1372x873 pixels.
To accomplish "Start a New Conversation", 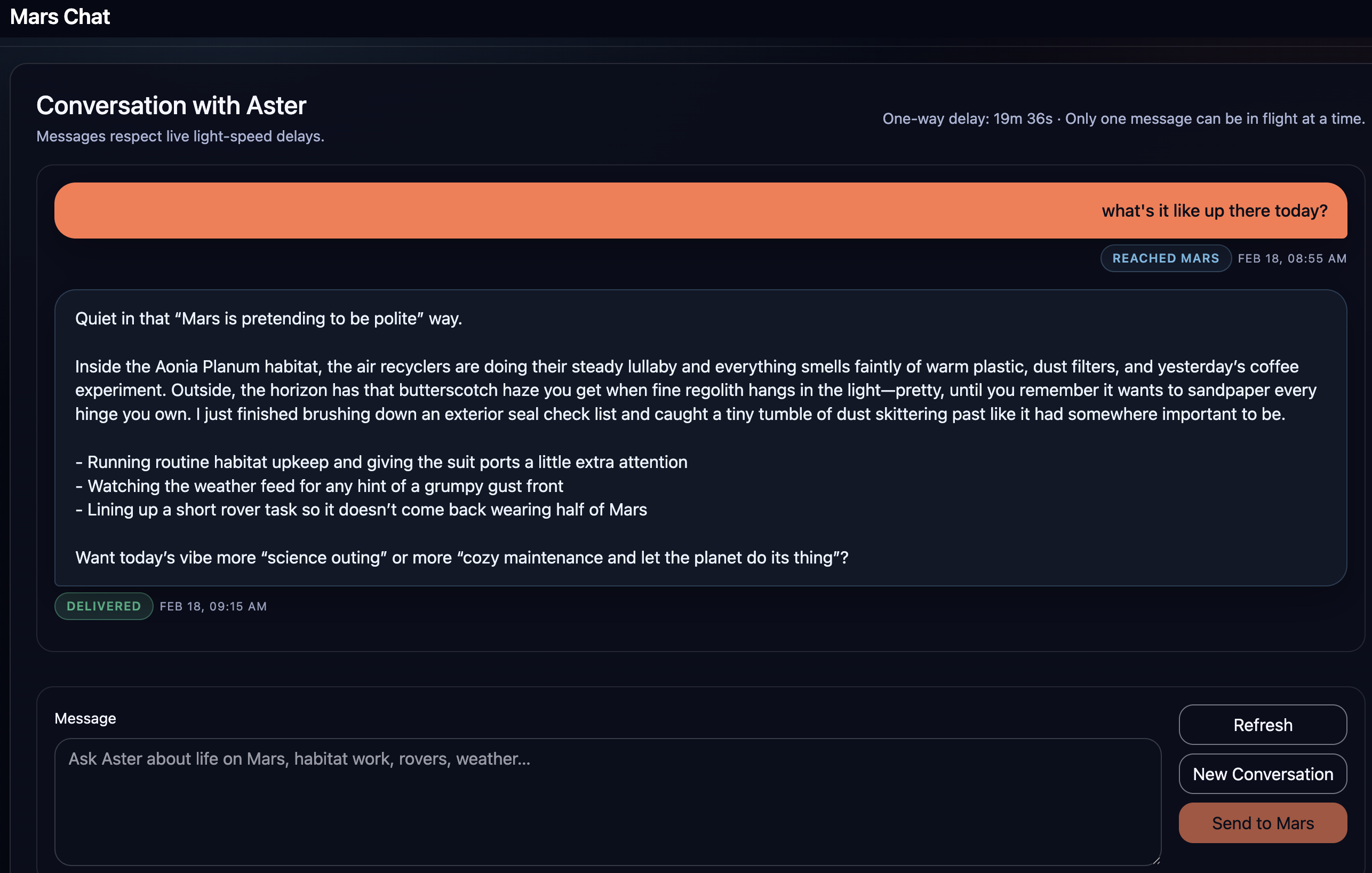I will [x=1262, y=773].
